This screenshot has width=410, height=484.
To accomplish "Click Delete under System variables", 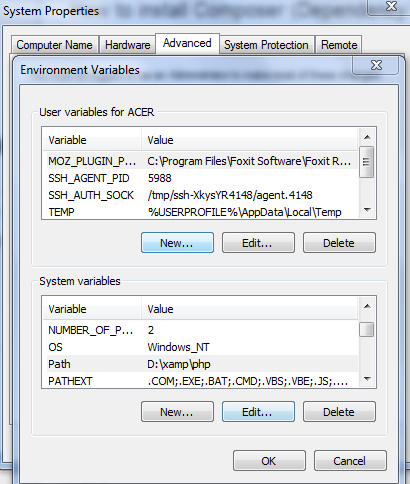I will [339, 412].
